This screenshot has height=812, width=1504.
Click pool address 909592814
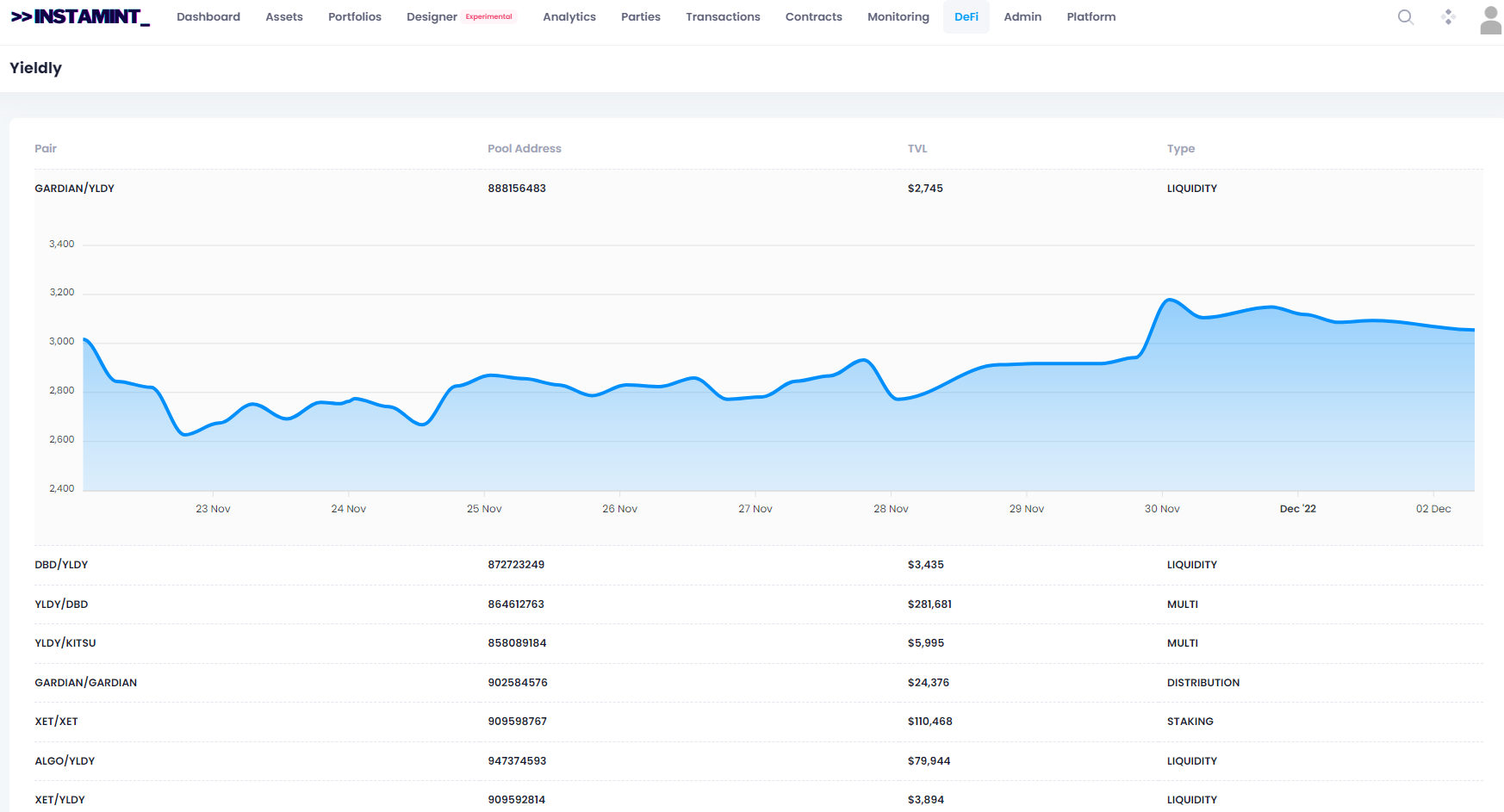coord(516,800)
